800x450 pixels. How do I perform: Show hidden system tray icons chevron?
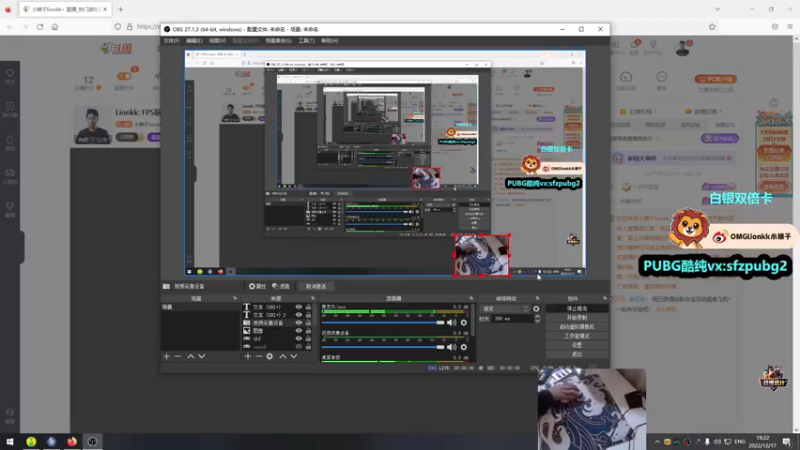(x=657, y=442)
